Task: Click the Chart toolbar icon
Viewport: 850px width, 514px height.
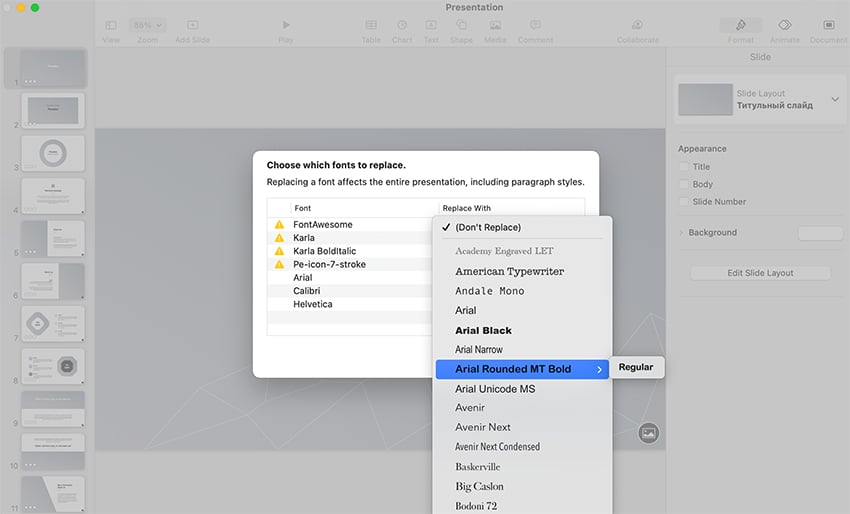Action: point(402,25)
